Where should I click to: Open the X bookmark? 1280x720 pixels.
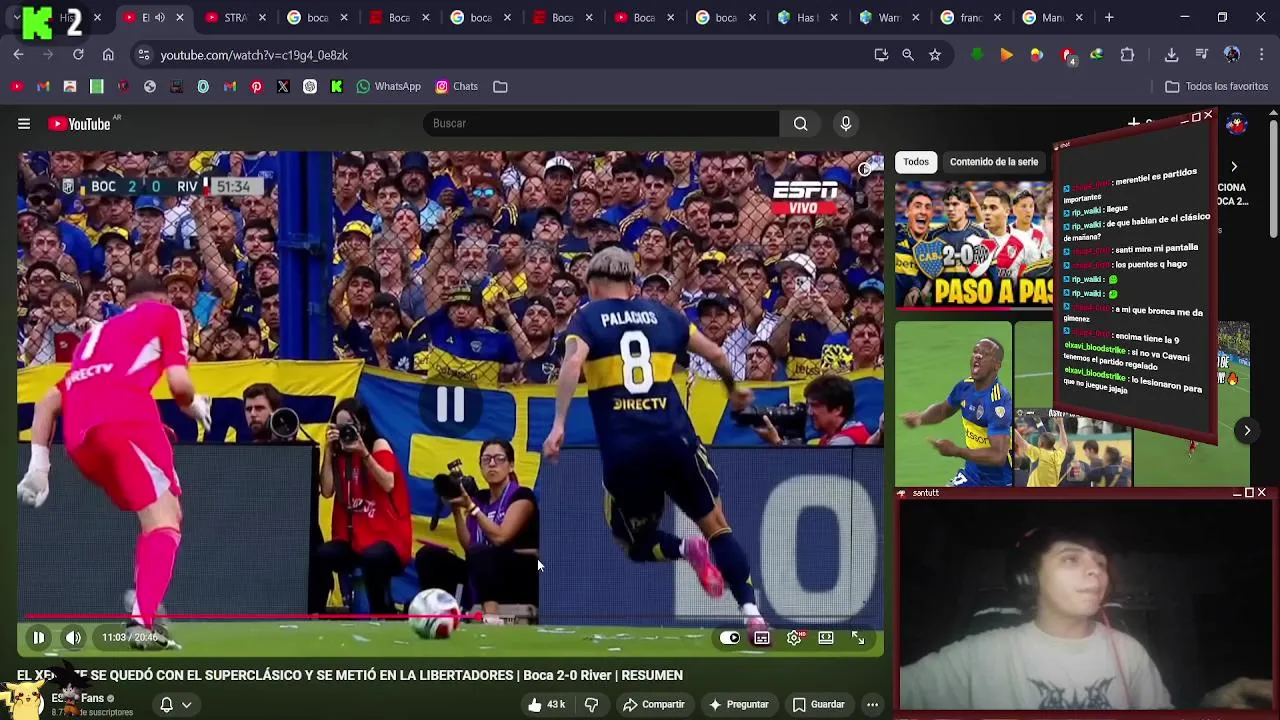(283, 86)
